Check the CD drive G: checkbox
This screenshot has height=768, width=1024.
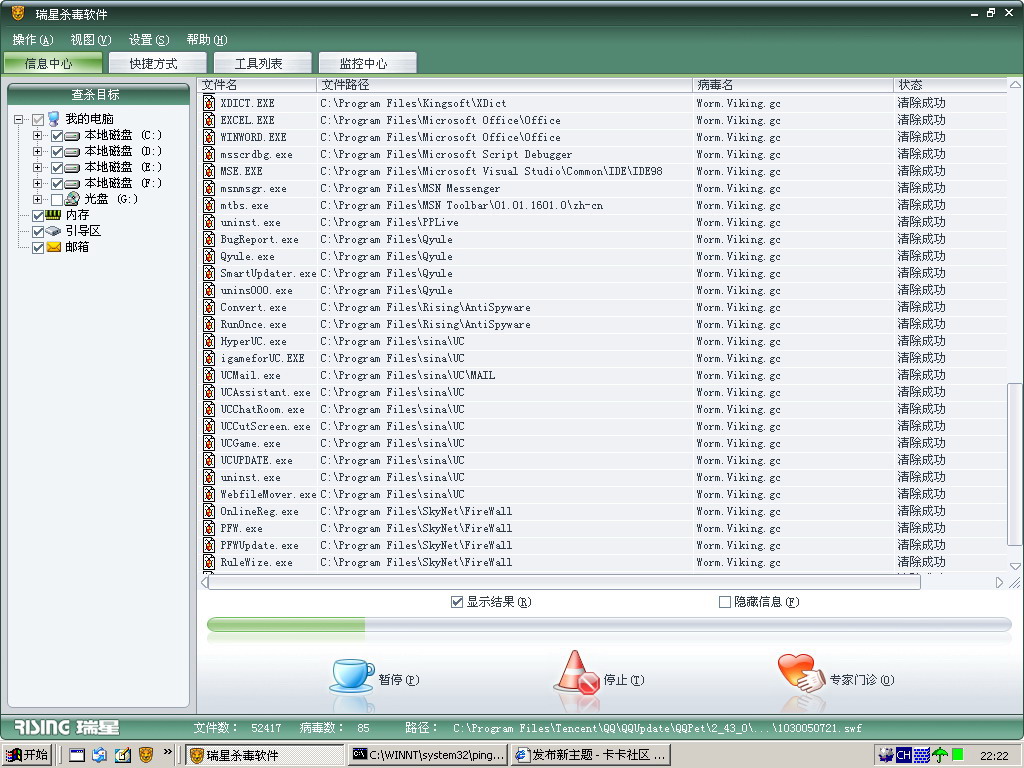pyautogui.click(x=57, y=200)
